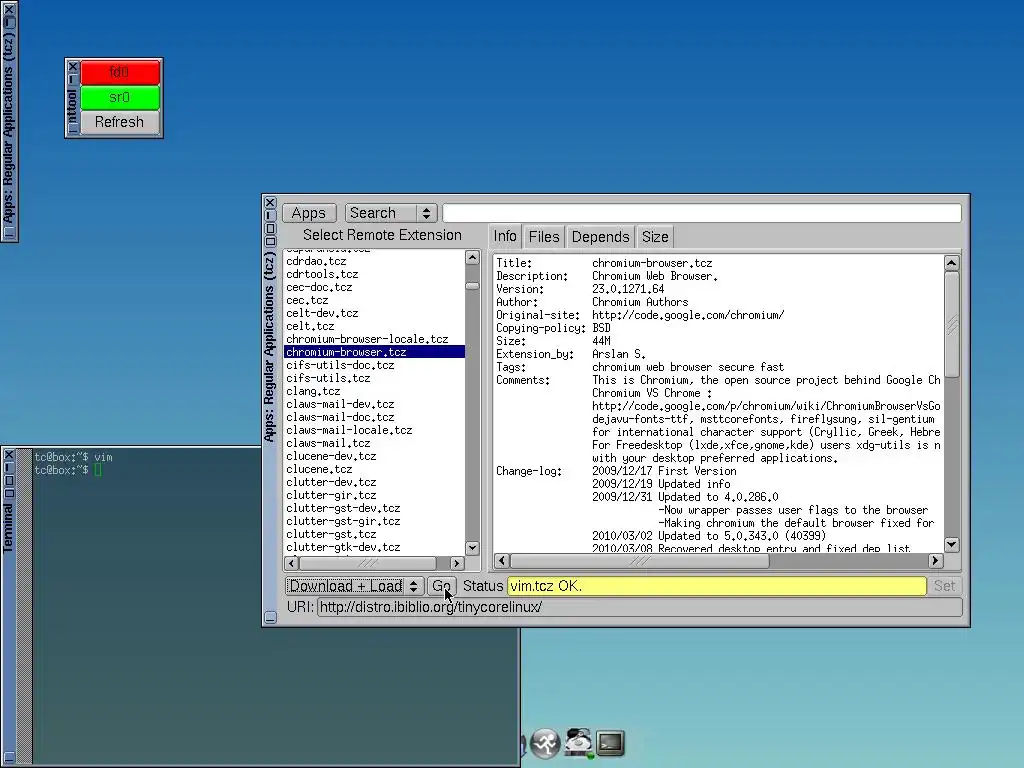Click the Go button

click(442, 586)
